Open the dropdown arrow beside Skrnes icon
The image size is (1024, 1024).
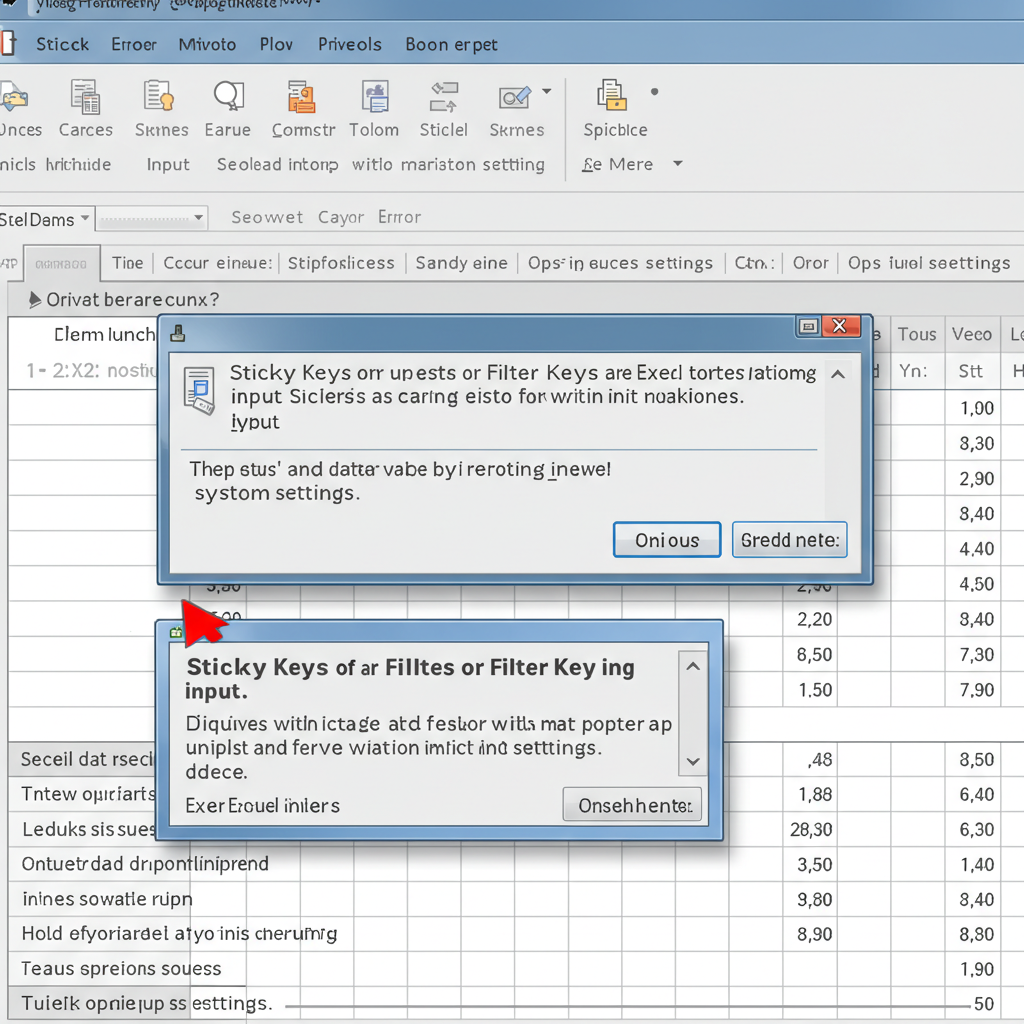click(x=547, y=91)
